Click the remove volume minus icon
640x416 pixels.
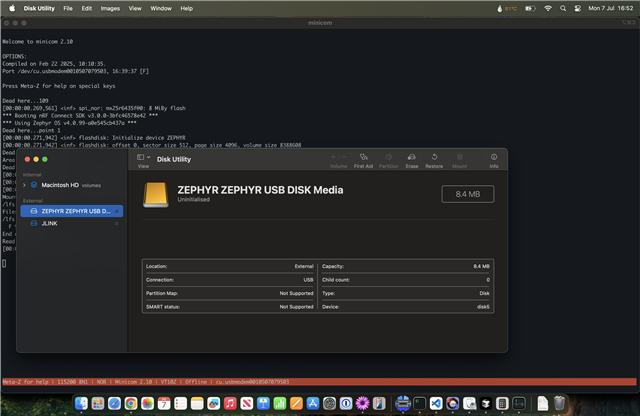(344, 157)
